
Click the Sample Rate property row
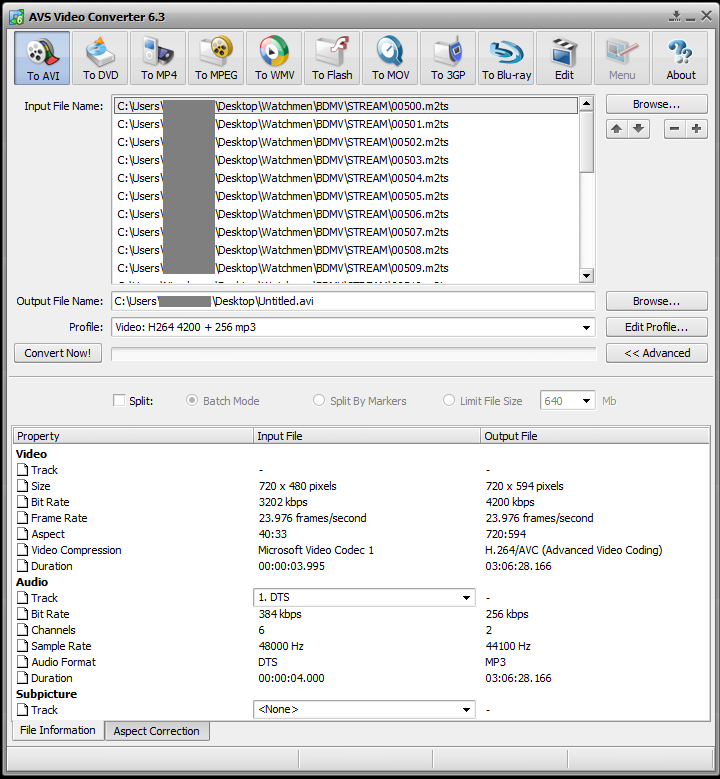pyautogui.click(x=361, y=646)
